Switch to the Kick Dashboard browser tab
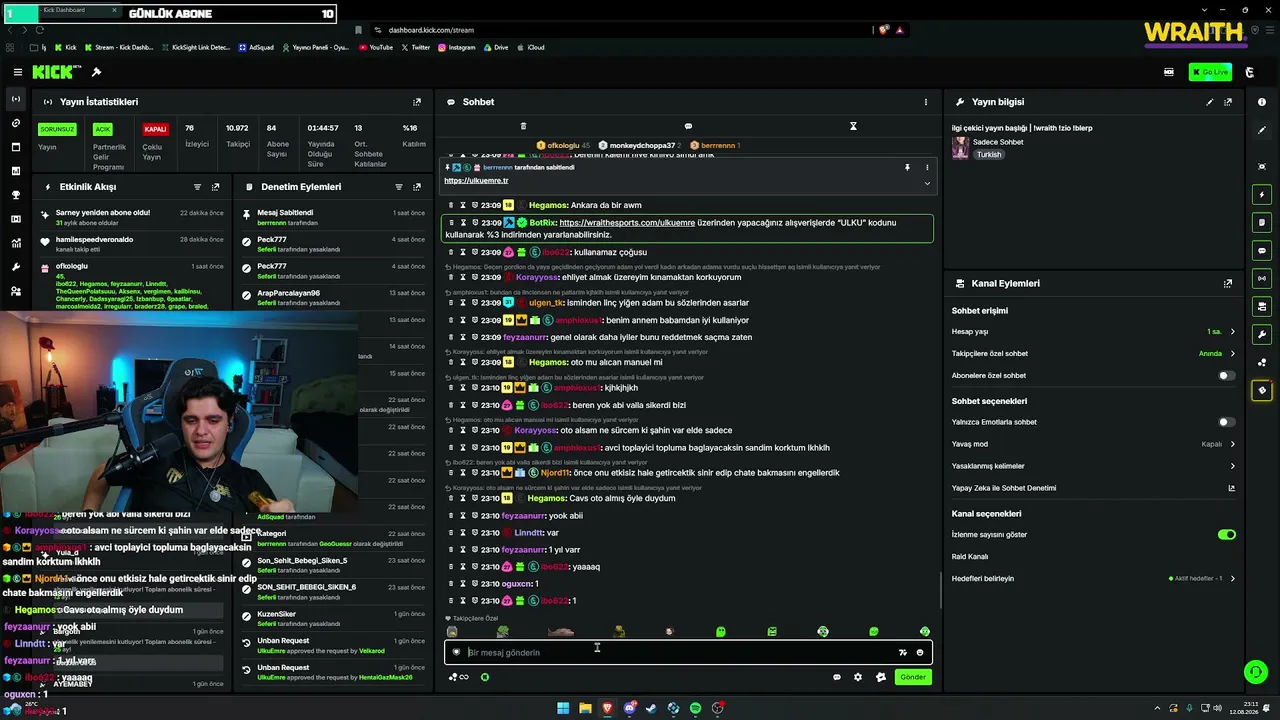Viewport: 1280px width, 720px height. [x=65, y=11]
